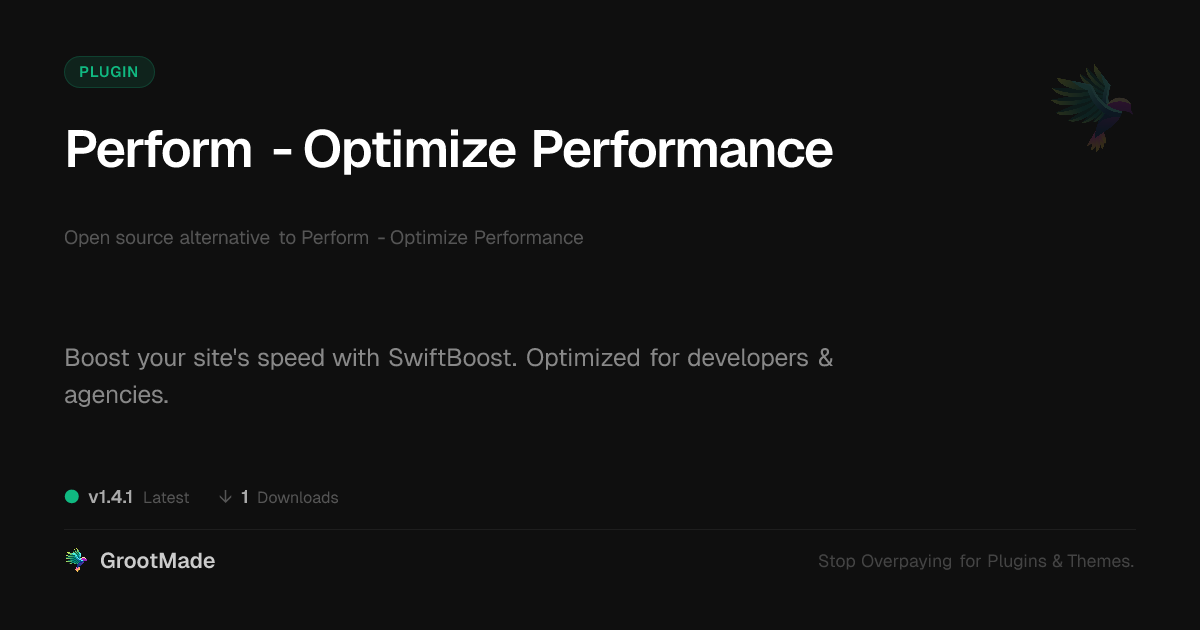Click the downloads arrow icon
The height and width of the screenshot is (630, 1200).
pyautogui.click(x=225, y=497)
